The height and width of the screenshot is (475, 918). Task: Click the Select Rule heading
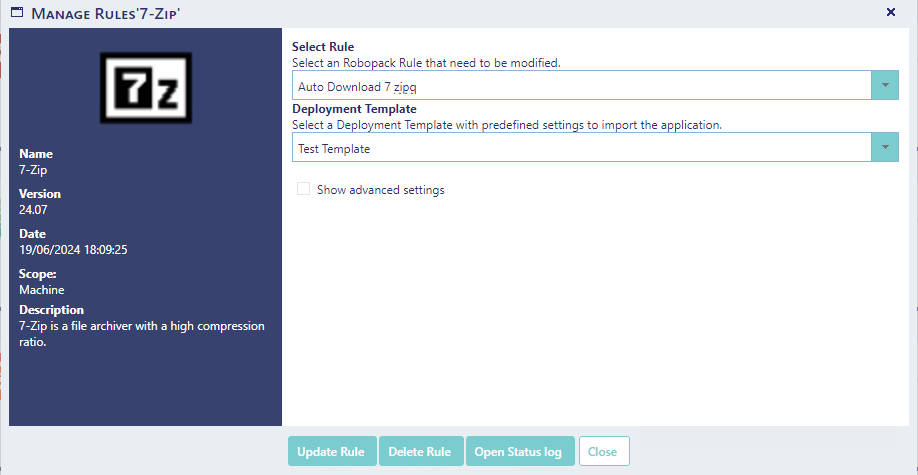click(x=323, y=47)
